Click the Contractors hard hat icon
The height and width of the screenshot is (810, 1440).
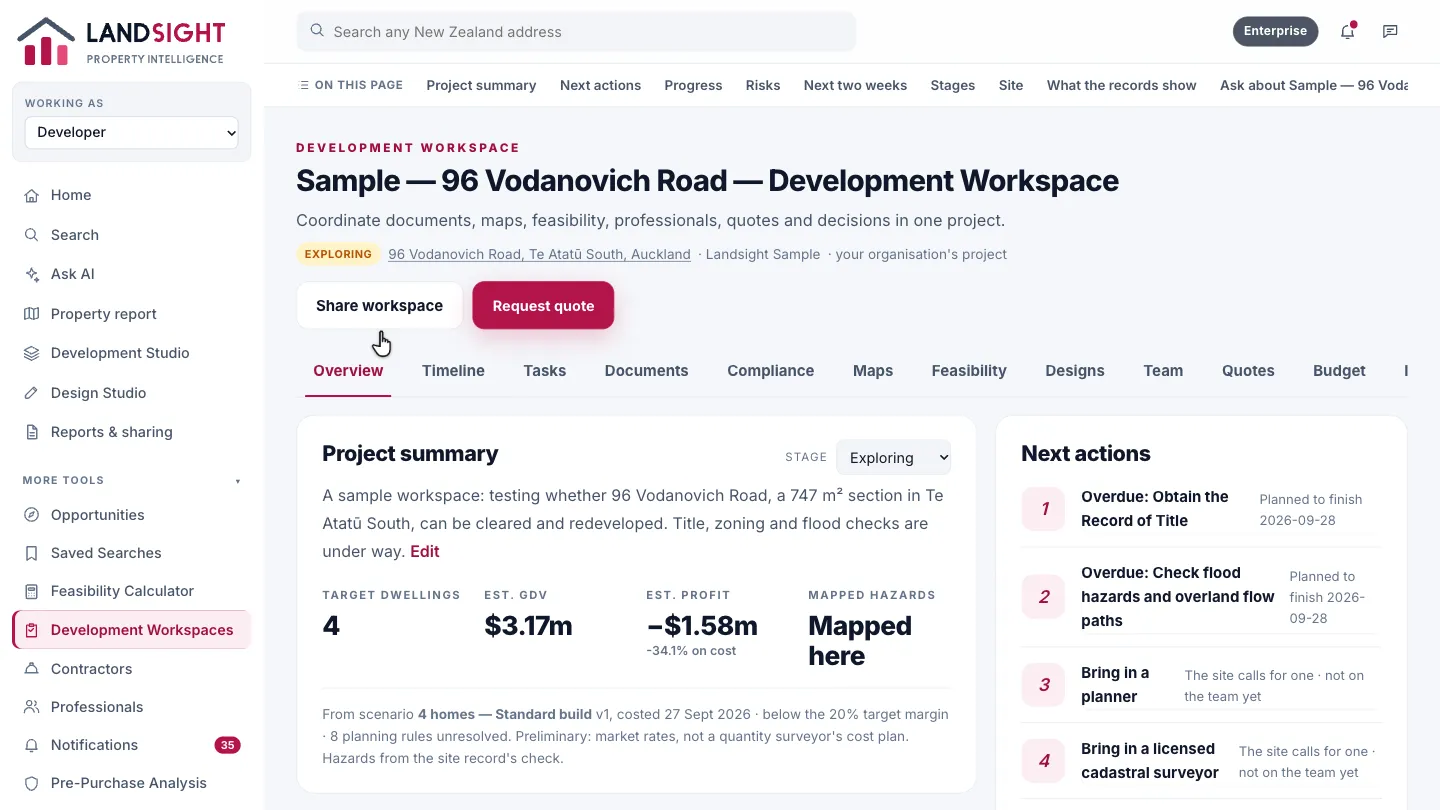(32, 669)
